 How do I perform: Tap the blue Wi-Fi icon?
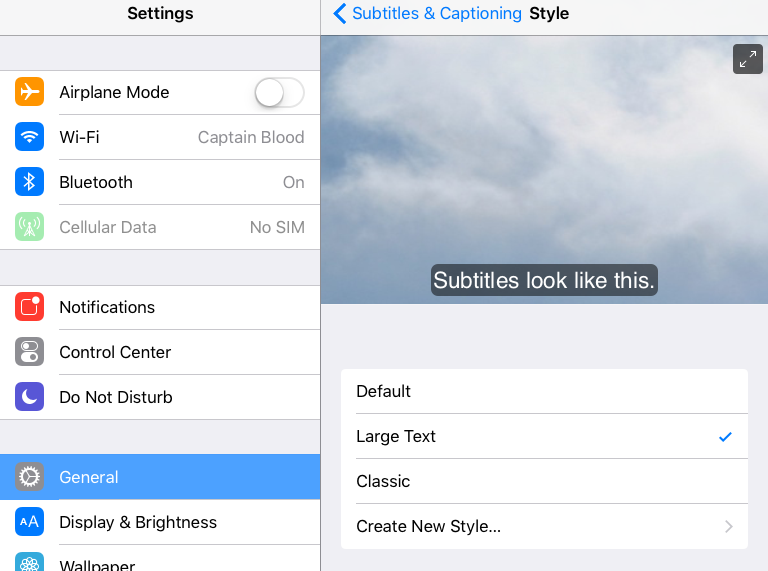tap(29, 137)
